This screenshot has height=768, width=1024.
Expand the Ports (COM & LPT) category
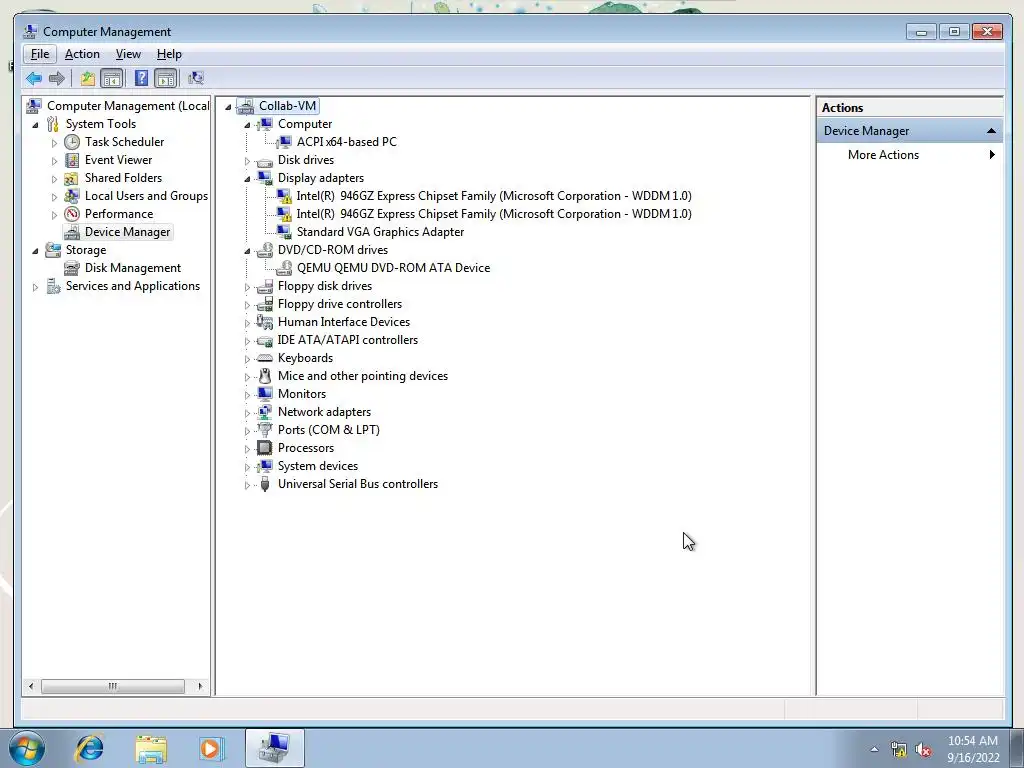247,430
